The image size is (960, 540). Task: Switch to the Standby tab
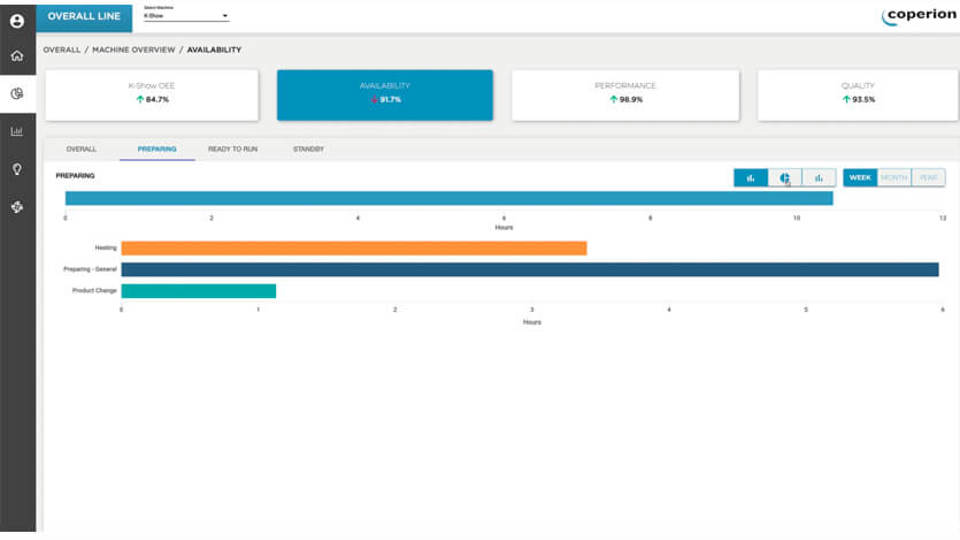coord(308,149)
